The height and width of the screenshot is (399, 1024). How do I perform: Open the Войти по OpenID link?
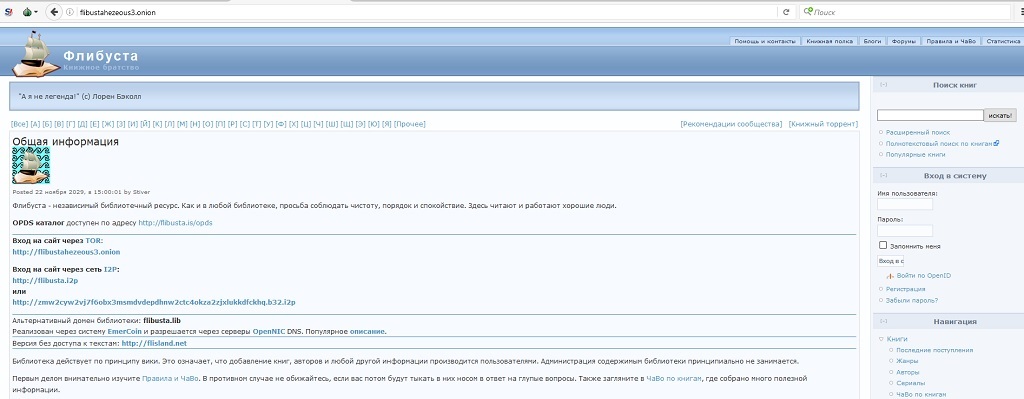(x=923, y=276)
